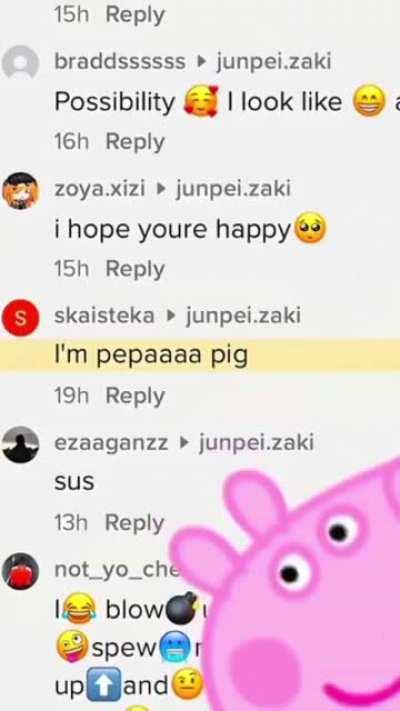This screenshot has height=711, width=400.
Task: Reply to braddssssss comment
Action: 135,142
